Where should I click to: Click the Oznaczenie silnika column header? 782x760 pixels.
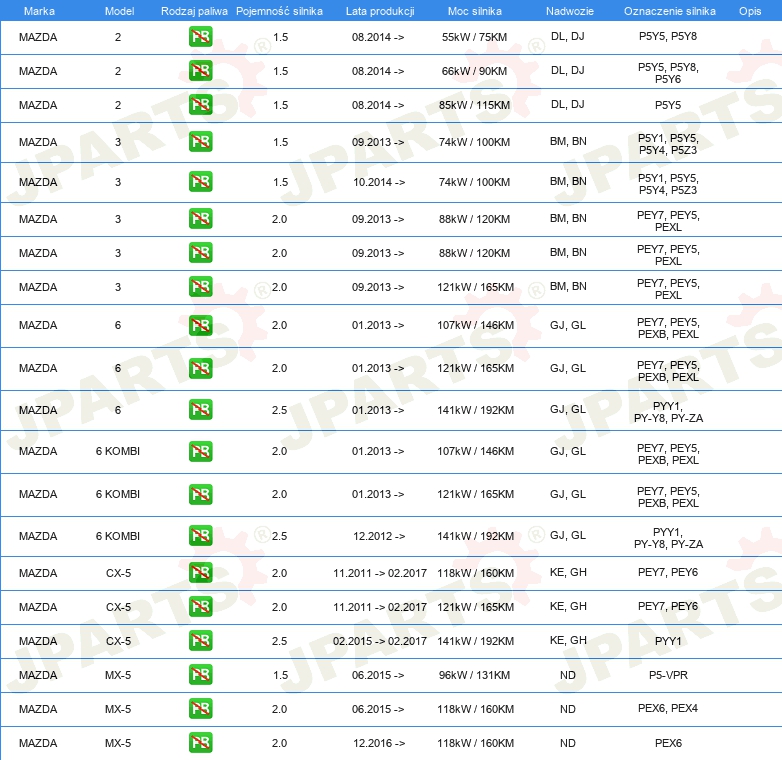coord(669,11)
